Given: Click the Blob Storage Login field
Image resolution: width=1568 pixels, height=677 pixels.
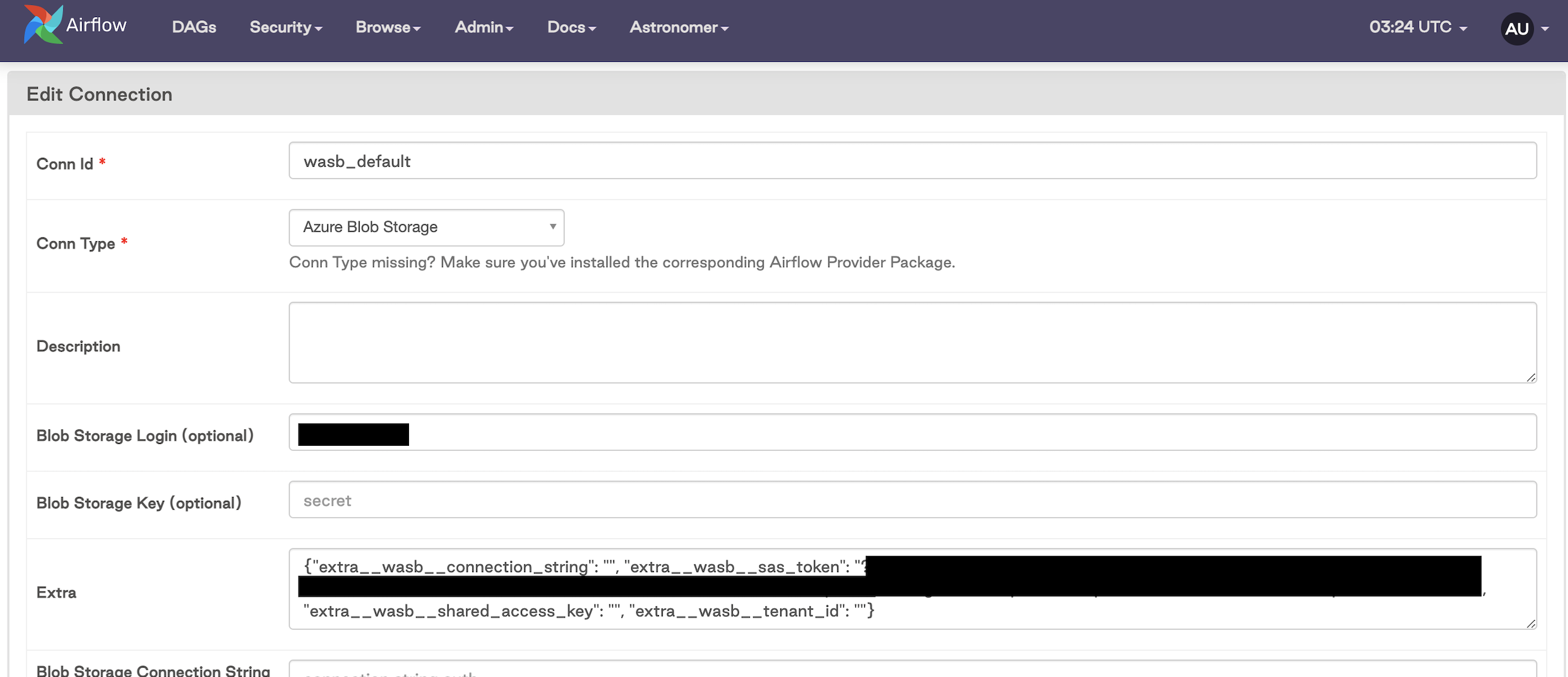Looking at the screenshot, I should 913,432.
